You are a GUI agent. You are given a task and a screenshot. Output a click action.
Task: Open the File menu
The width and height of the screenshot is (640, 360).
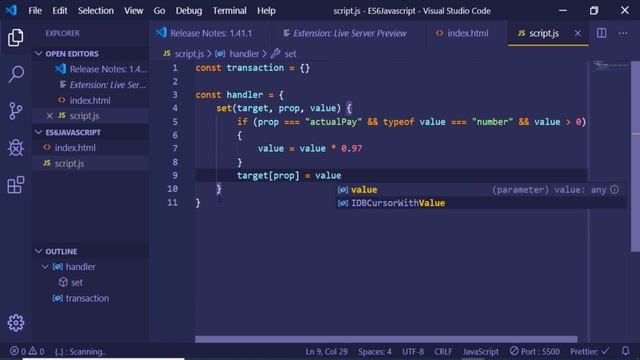(35, 11)
